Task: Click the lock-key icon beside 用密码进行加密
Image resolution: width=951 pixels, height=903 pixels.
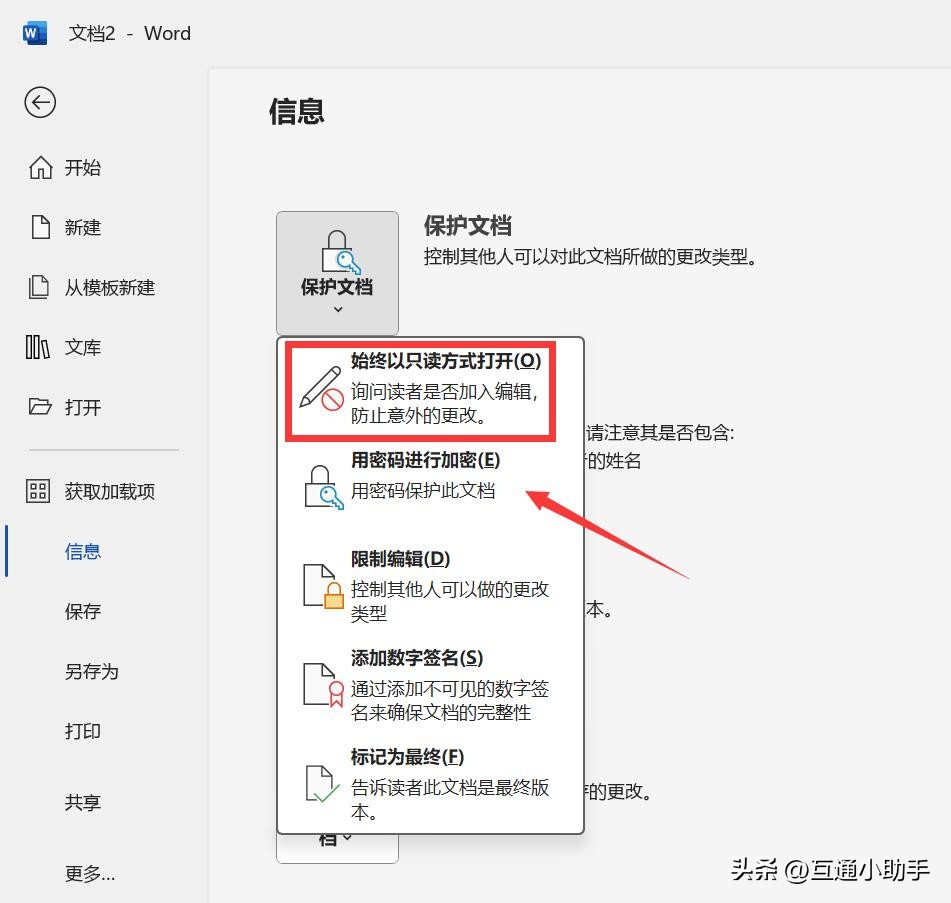Action: [x=323, y=488]
